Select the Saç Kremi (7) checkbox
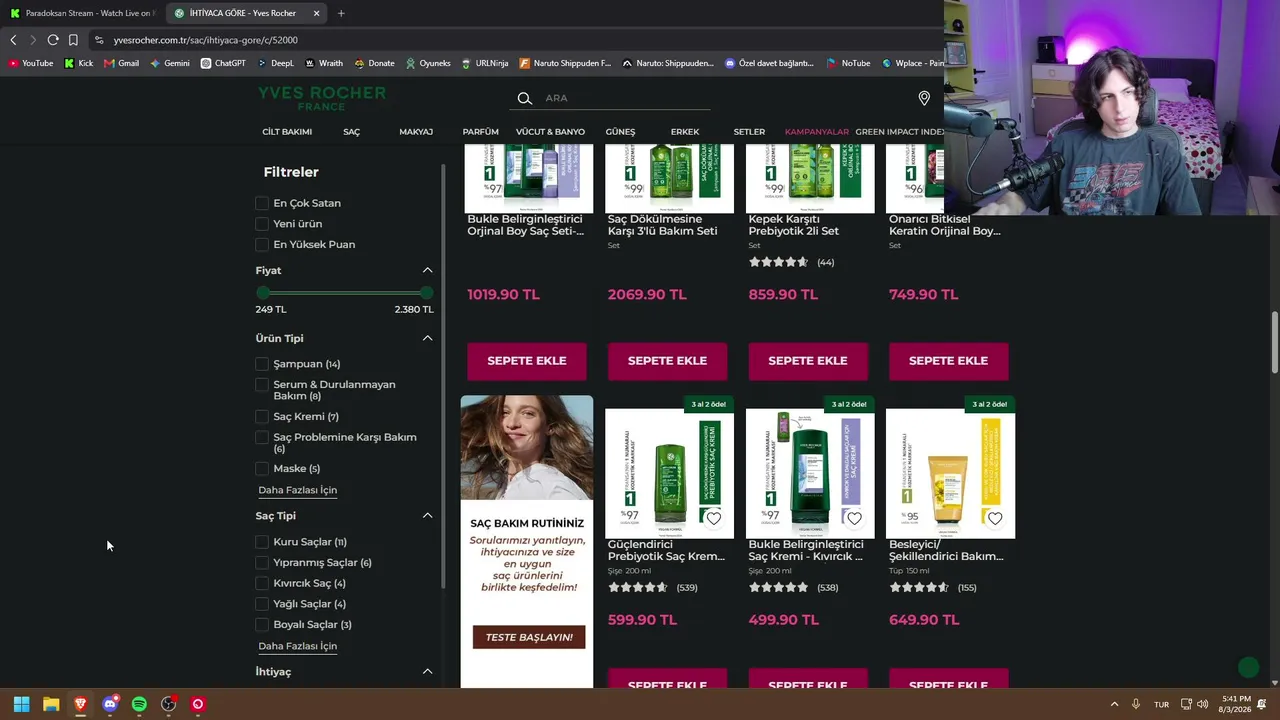The width and height of the screenshot is (1280, 720). (x=262, y=416)
